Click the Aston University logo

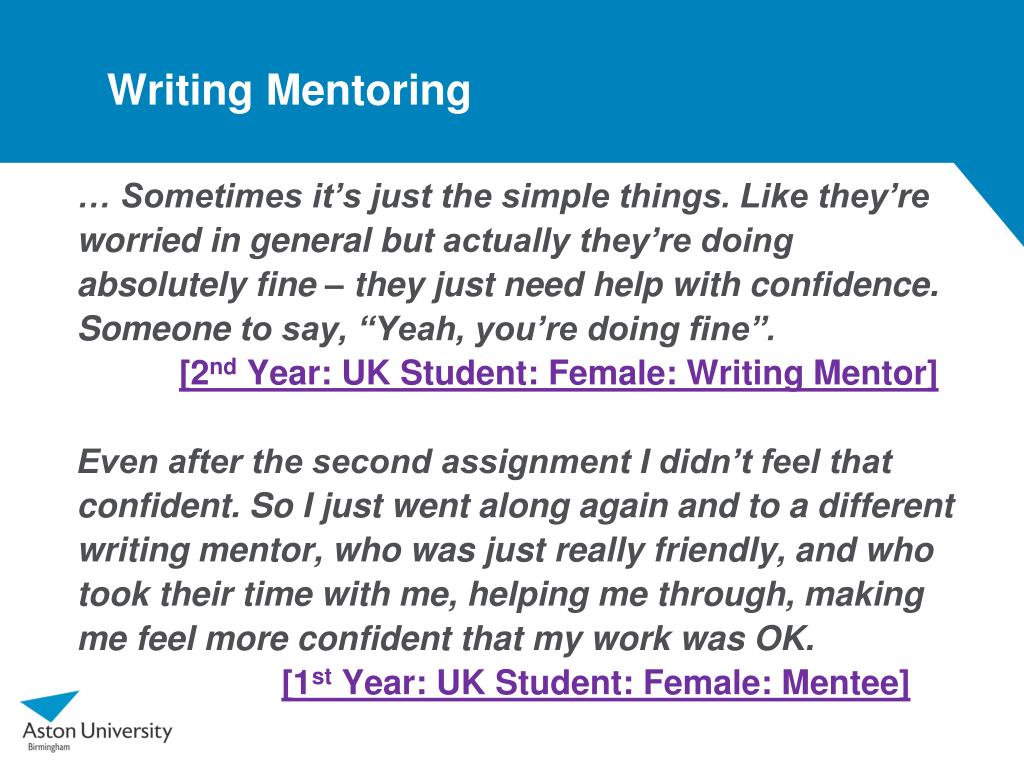(97, 721)
